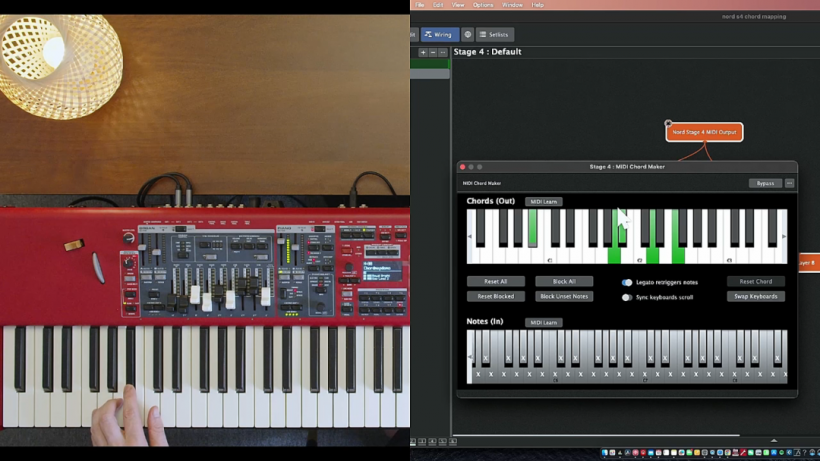This screenshot has height=461, width=820.
Task: Click the Swap Keyboards button
Action: coord(756,296)
